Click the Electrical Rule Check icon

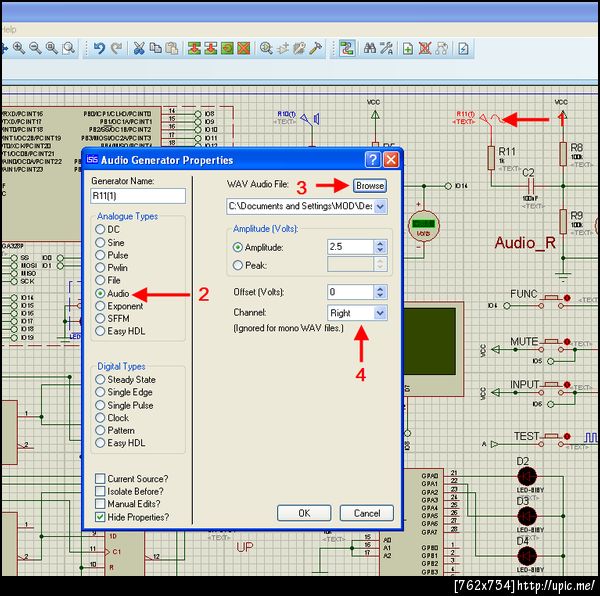tap(463, 48)
